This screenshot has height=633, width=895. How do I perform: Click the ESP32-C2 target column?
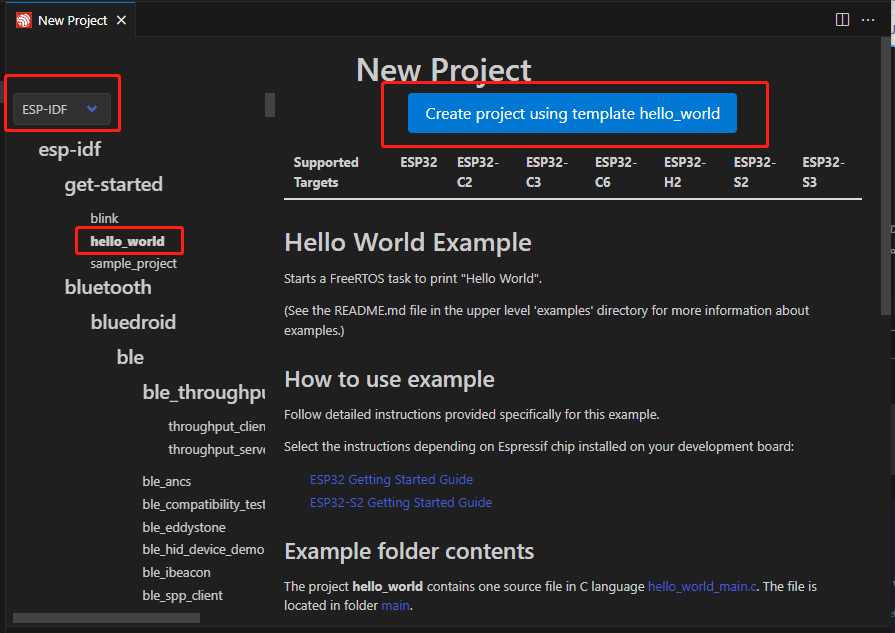(478, 172)
